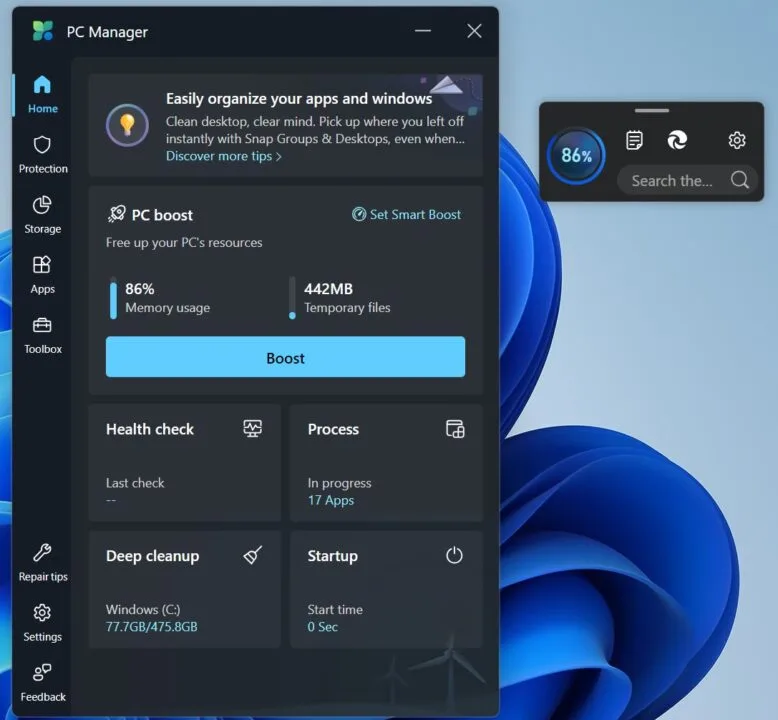Open the Health check card
The image size is (778, 720).
tap(184, 462)
